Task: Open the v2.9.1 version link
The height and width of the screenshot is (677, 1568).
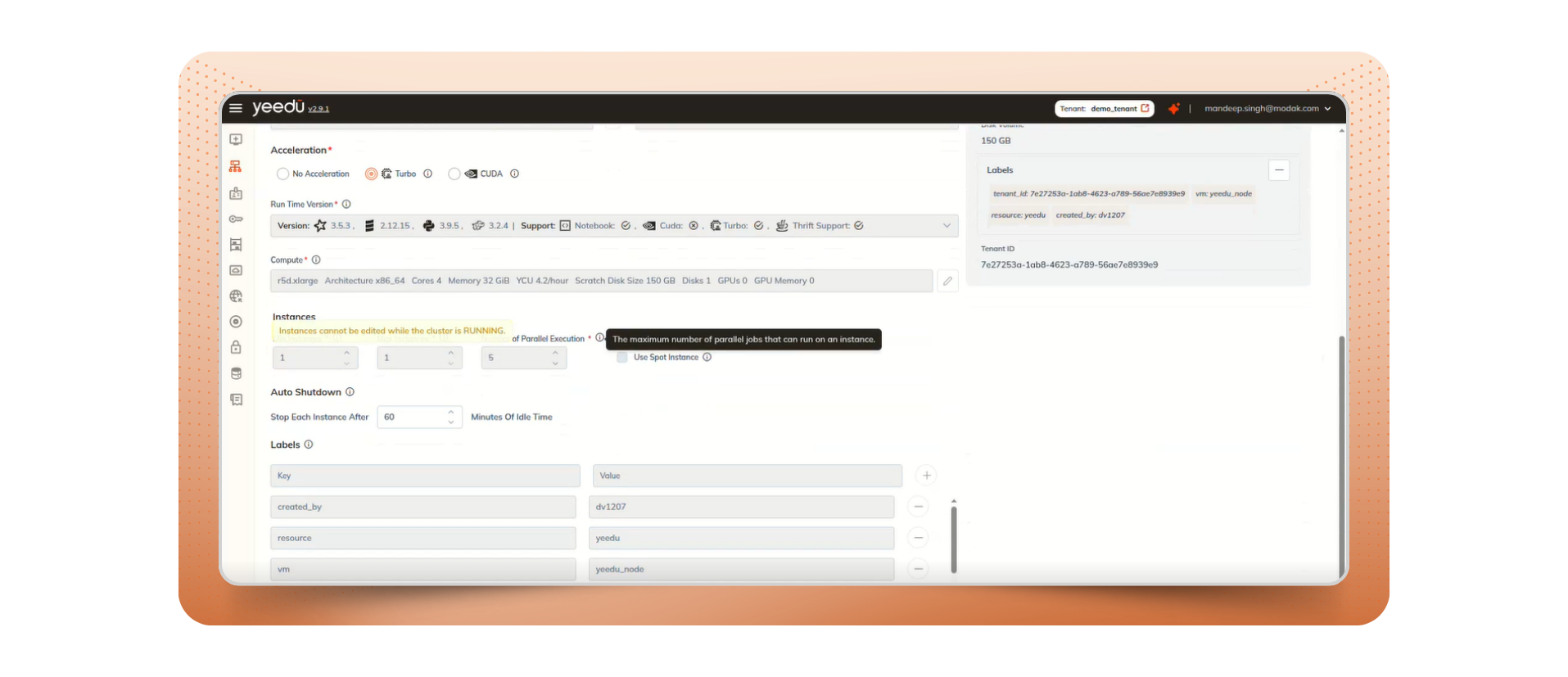Action: [319, 109]
